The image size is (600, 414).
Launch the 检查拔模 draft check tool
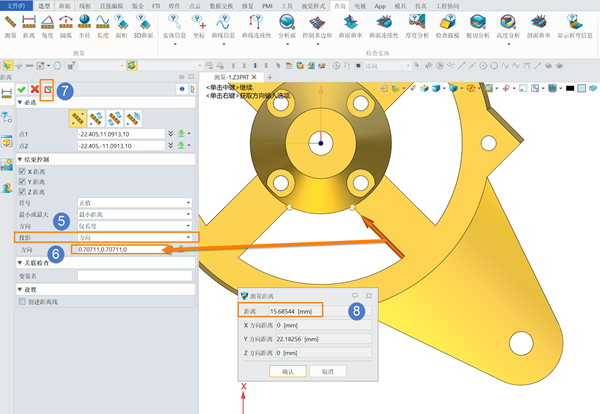click(x=447, y=26)
